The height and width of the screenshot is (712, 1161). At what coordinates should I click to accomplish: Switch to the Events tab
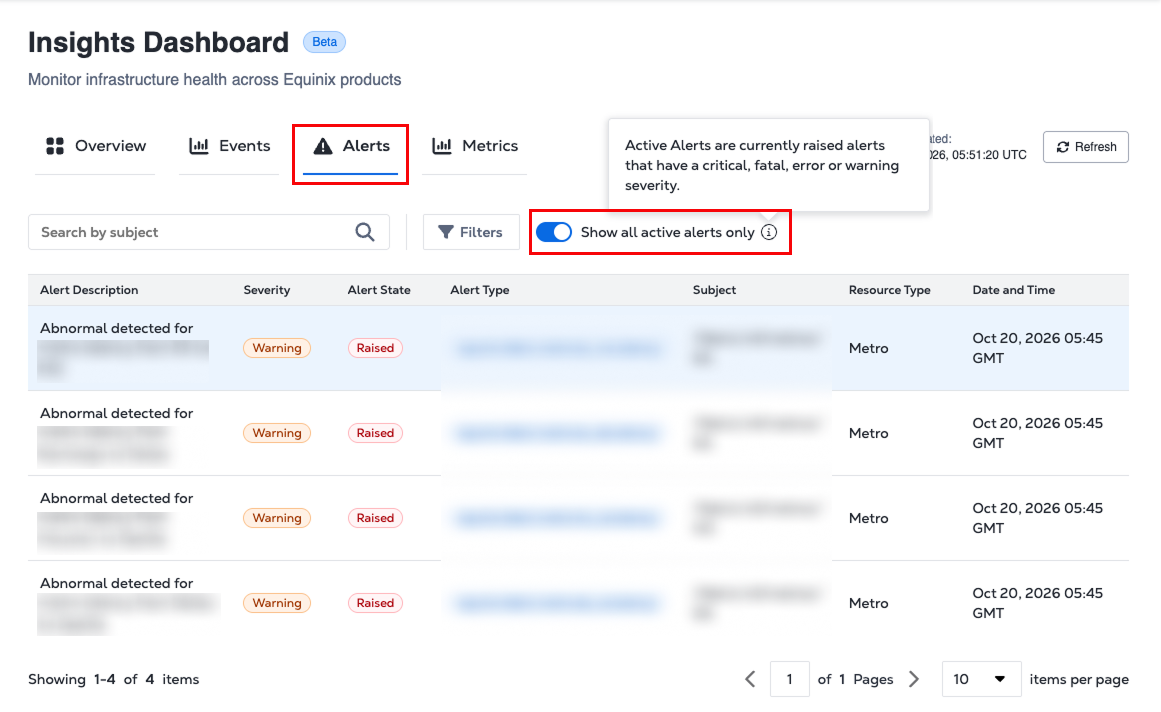tap(230, 147)
